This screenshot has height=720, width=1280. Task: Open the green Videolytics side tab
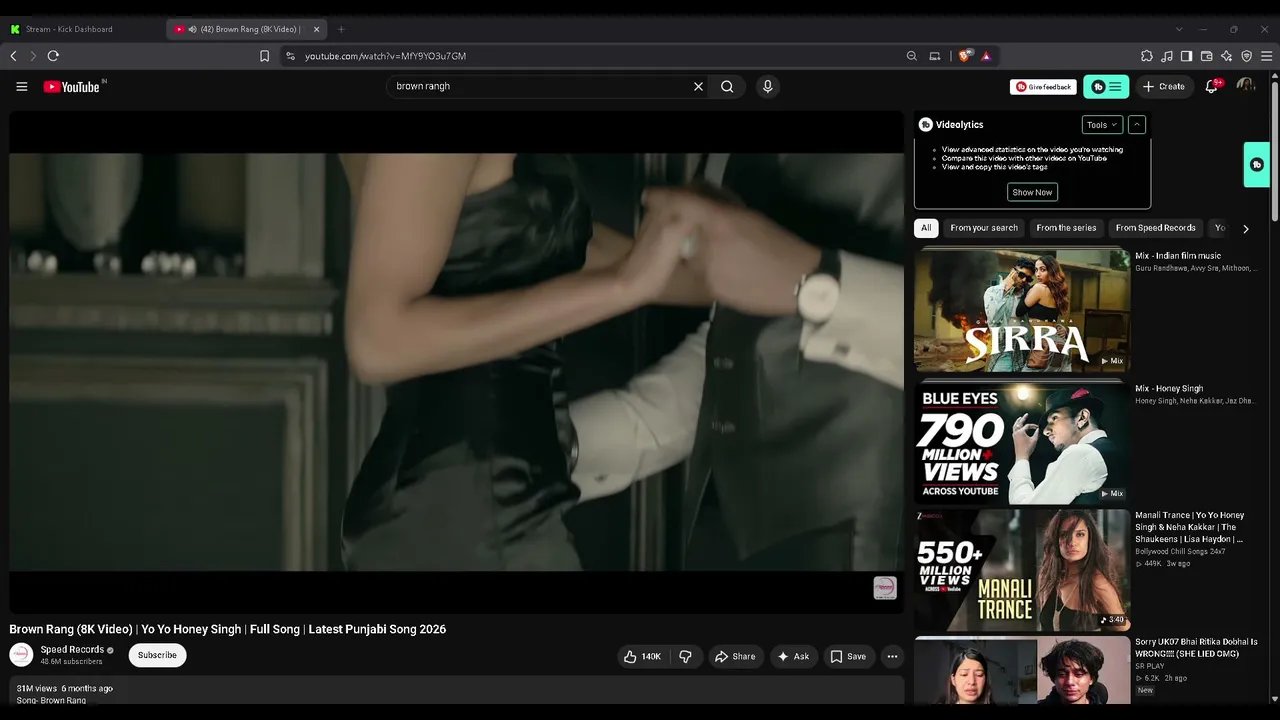[x=1257, y=165]
